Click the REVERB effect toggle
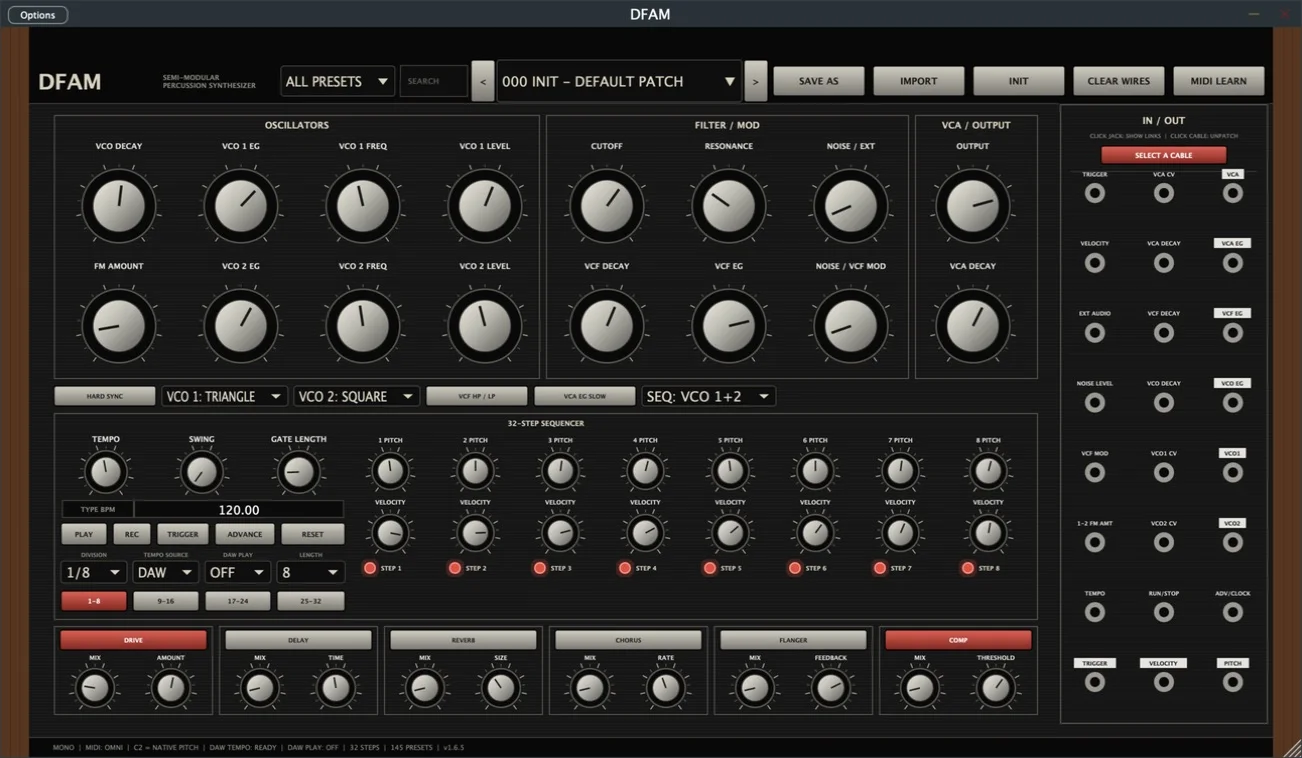Image resolution: width=1302 pixels, height=758 pixels. pyautogui.click(x=463, y=640)
